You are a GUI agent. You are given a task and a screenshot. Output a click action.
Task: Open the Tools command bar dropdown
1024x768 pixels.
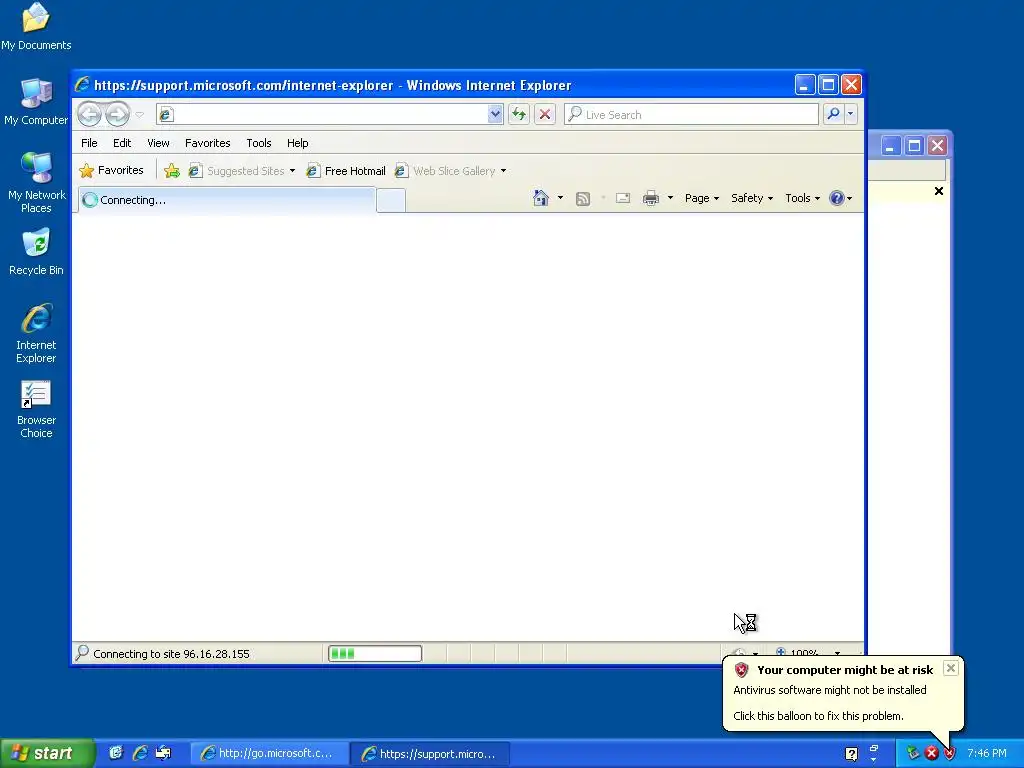click(802, 198)
